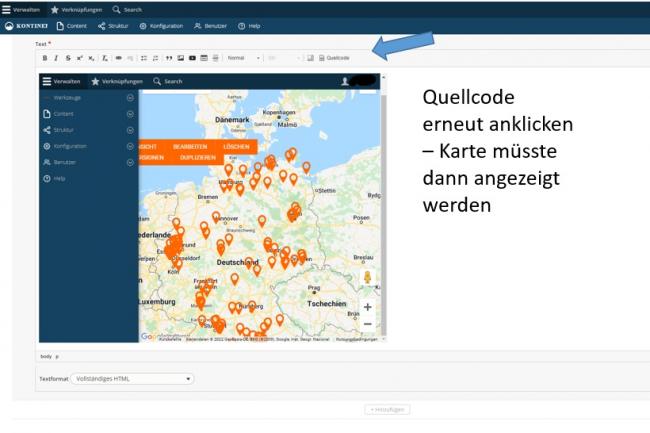Click the orange Duplizieren tab on the map
650x433 pixels.
[x=198, y=158]
